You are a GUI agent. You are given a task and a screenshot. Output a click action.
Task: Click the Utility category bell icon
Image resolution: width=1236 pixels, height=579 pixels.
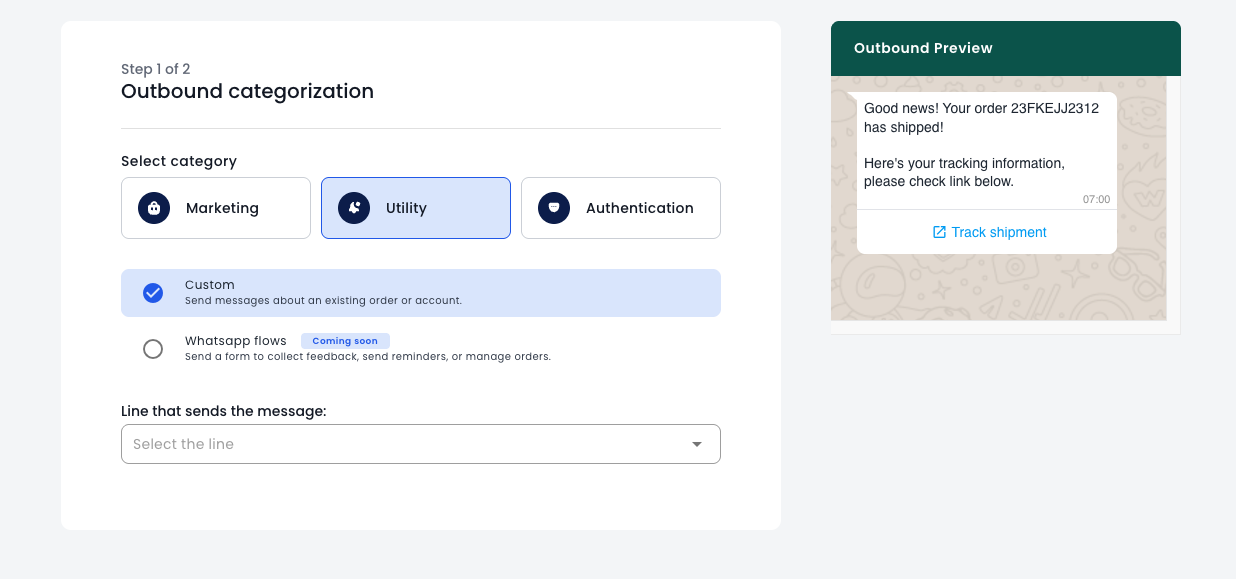coord(353,208)
